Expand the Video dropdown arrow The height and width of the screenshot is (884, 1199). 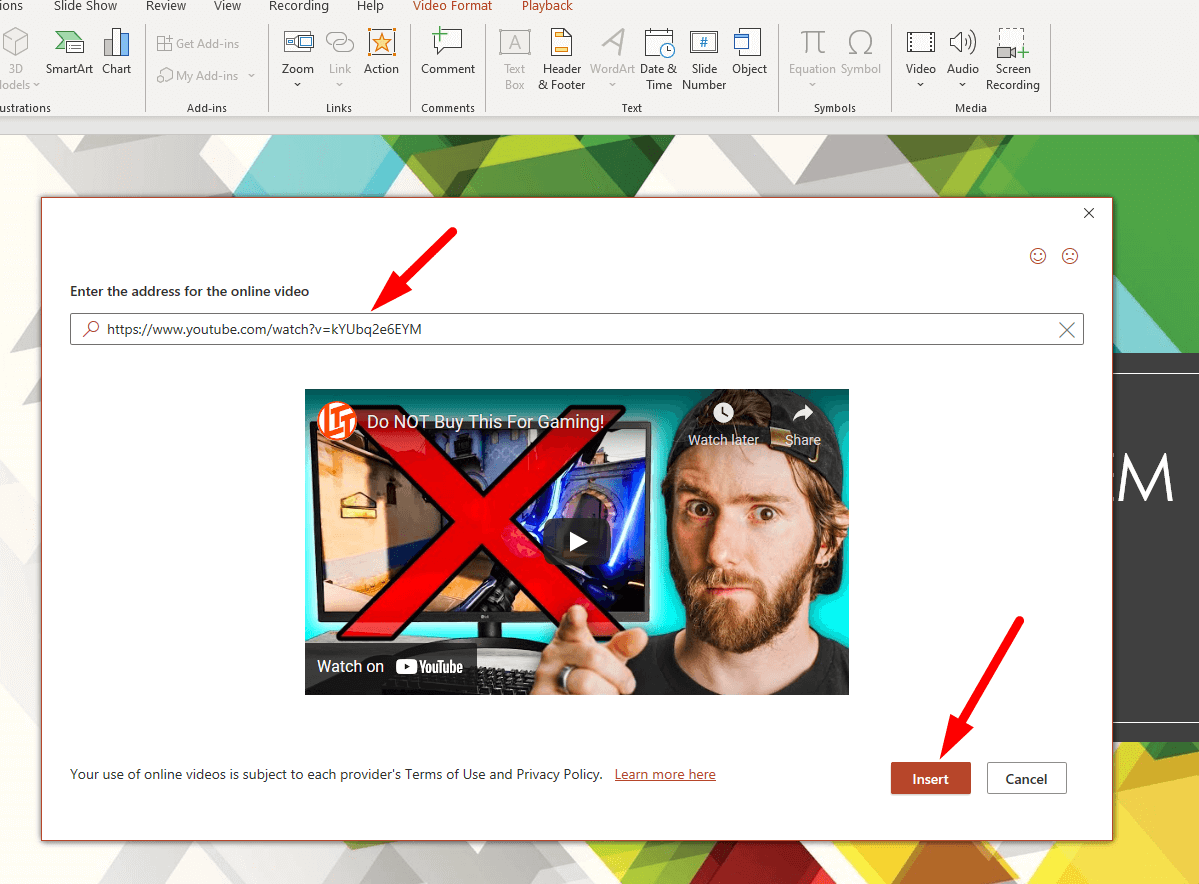(x=921, y=85)
